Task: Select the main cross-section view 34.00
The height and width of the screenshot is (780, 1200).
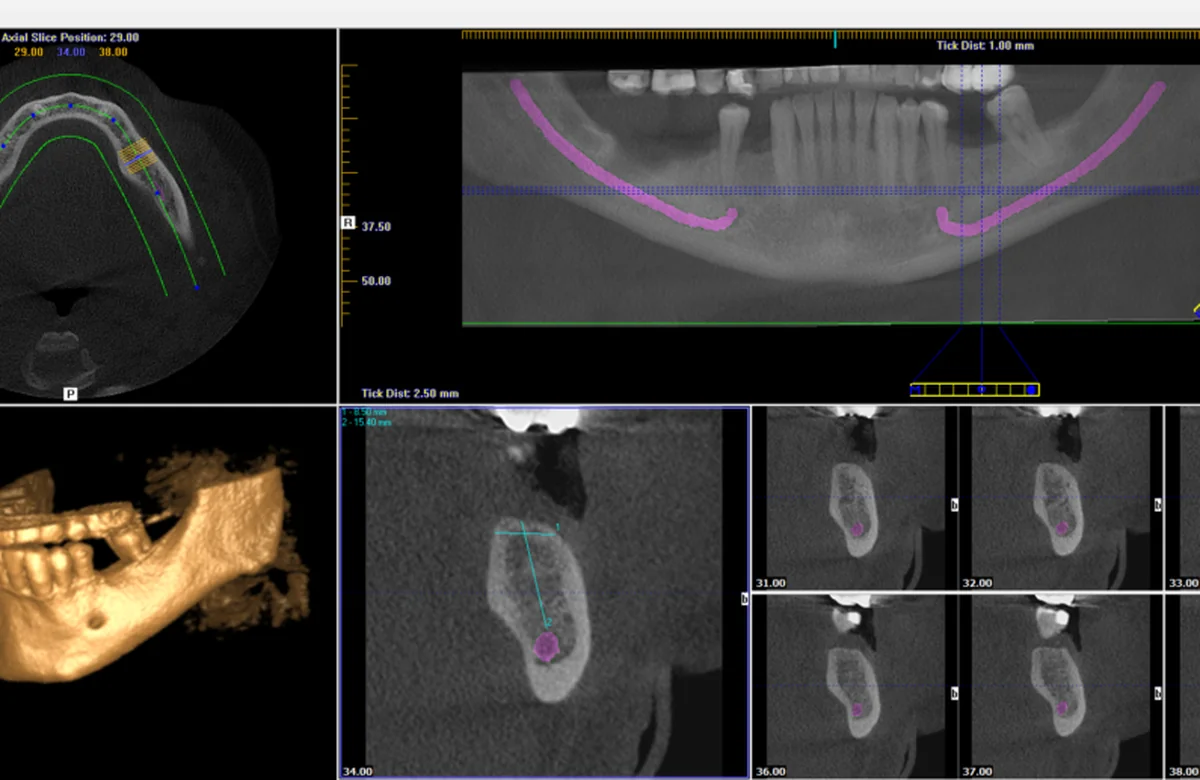Action: point(544,592)
